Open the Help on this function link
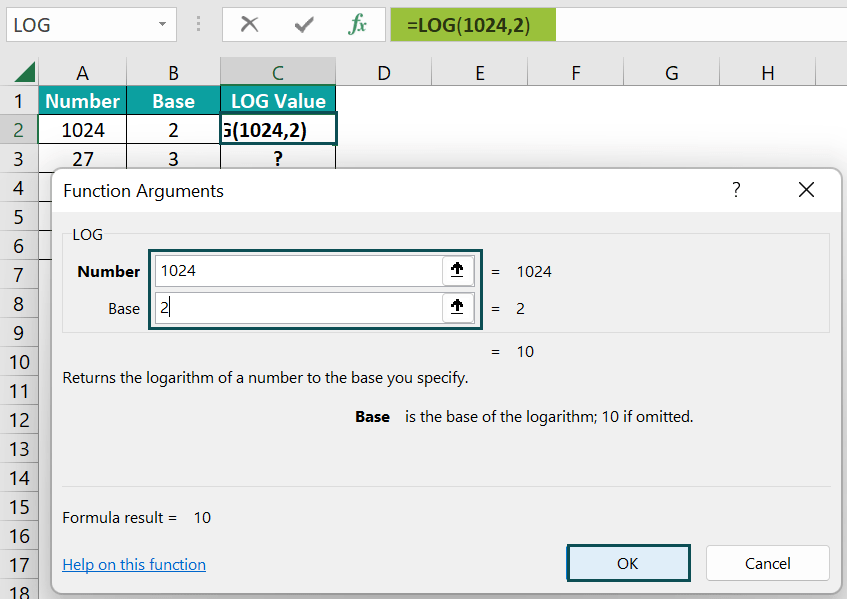This screenshot has width=847, height=599. coord(133,563)
